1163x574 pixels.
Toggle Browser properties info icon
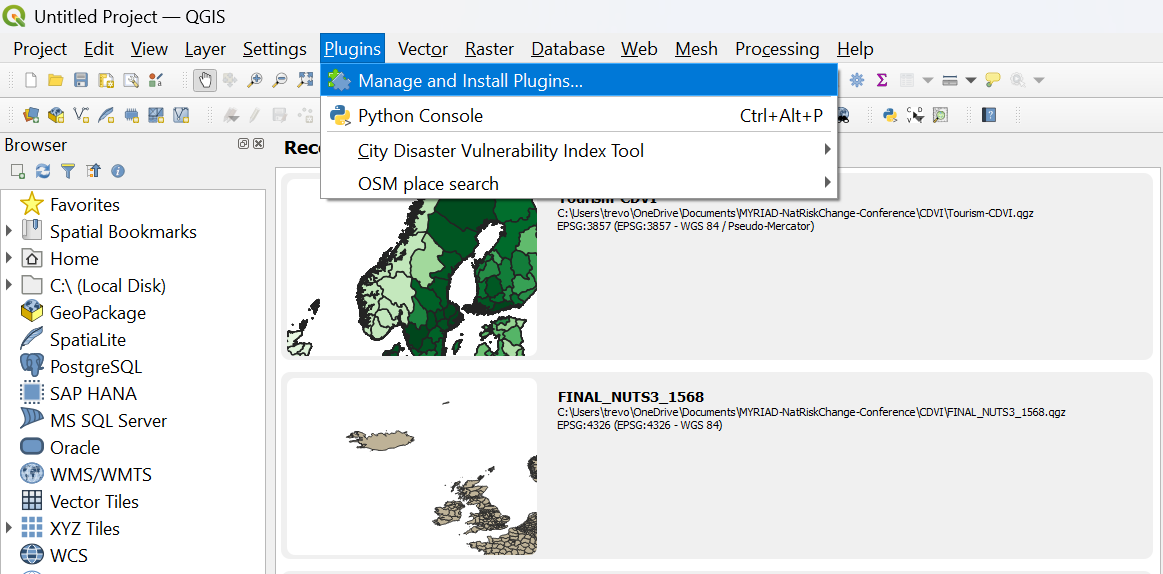[118, 171]
